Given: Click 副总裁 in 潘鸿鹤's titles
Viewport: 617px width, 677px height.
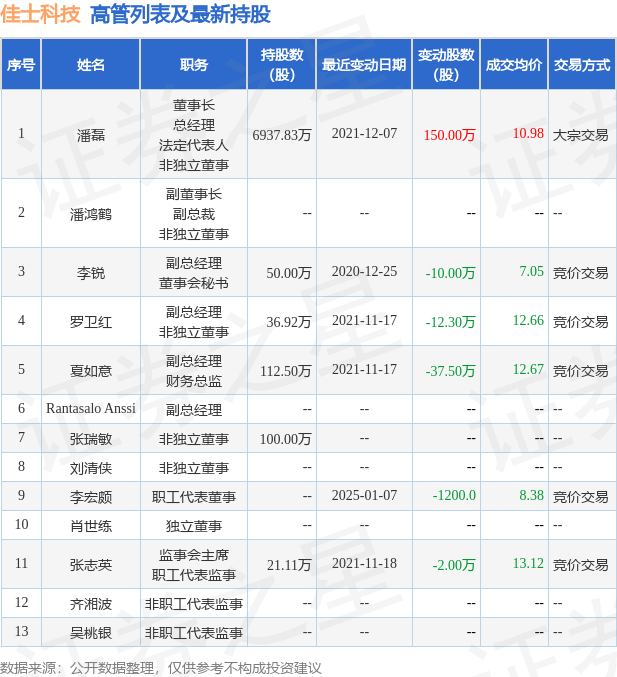Looking at the screenshot, I should point(194,214).
